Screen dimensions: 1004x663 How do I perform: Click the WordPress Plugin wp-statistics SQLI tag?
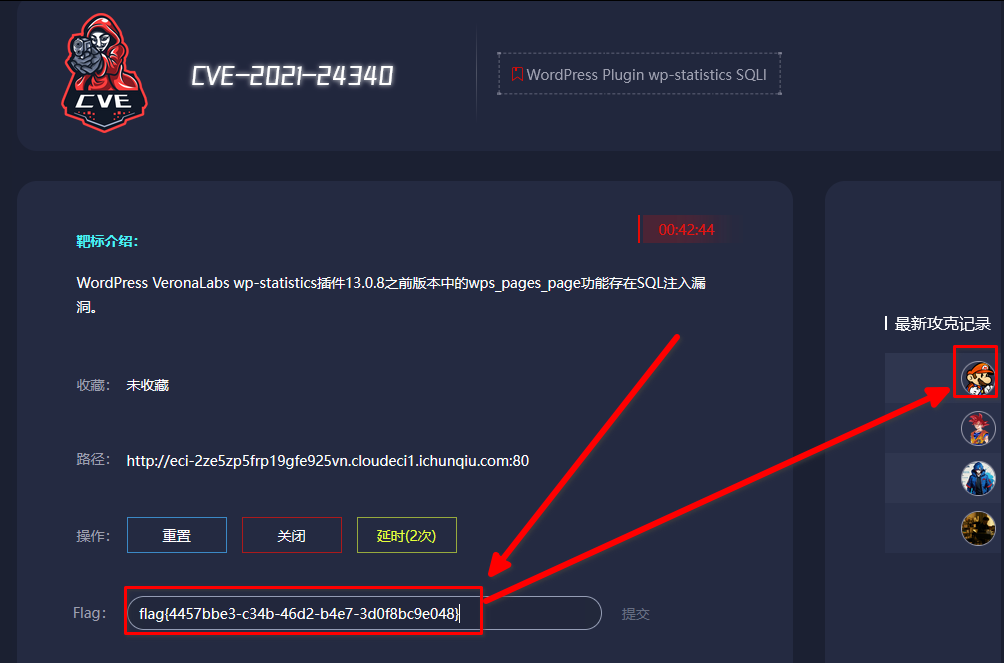(640, 74)
